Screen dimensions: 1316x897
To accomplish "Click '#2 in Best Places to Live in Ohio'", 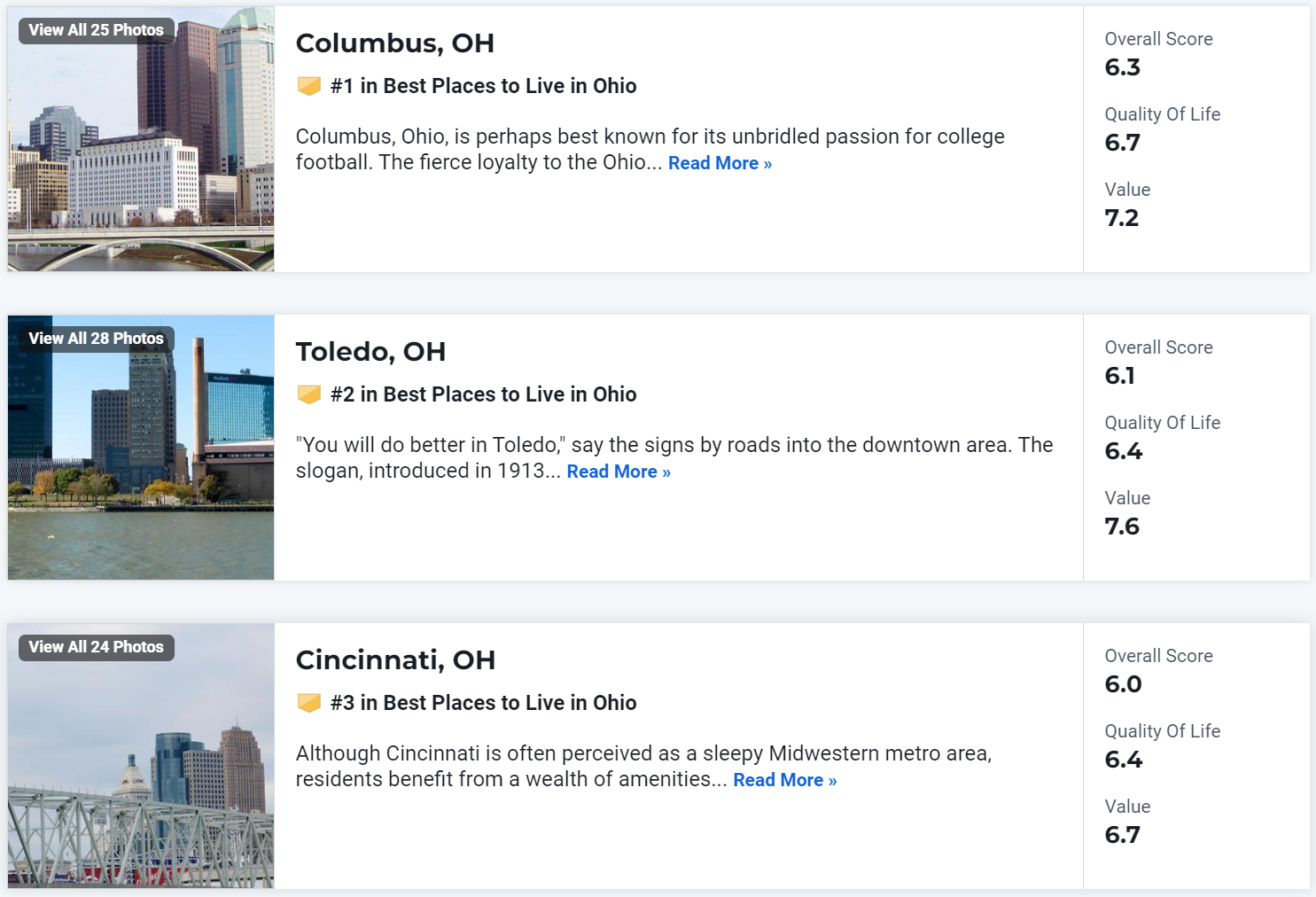I will tap(483, 394).
